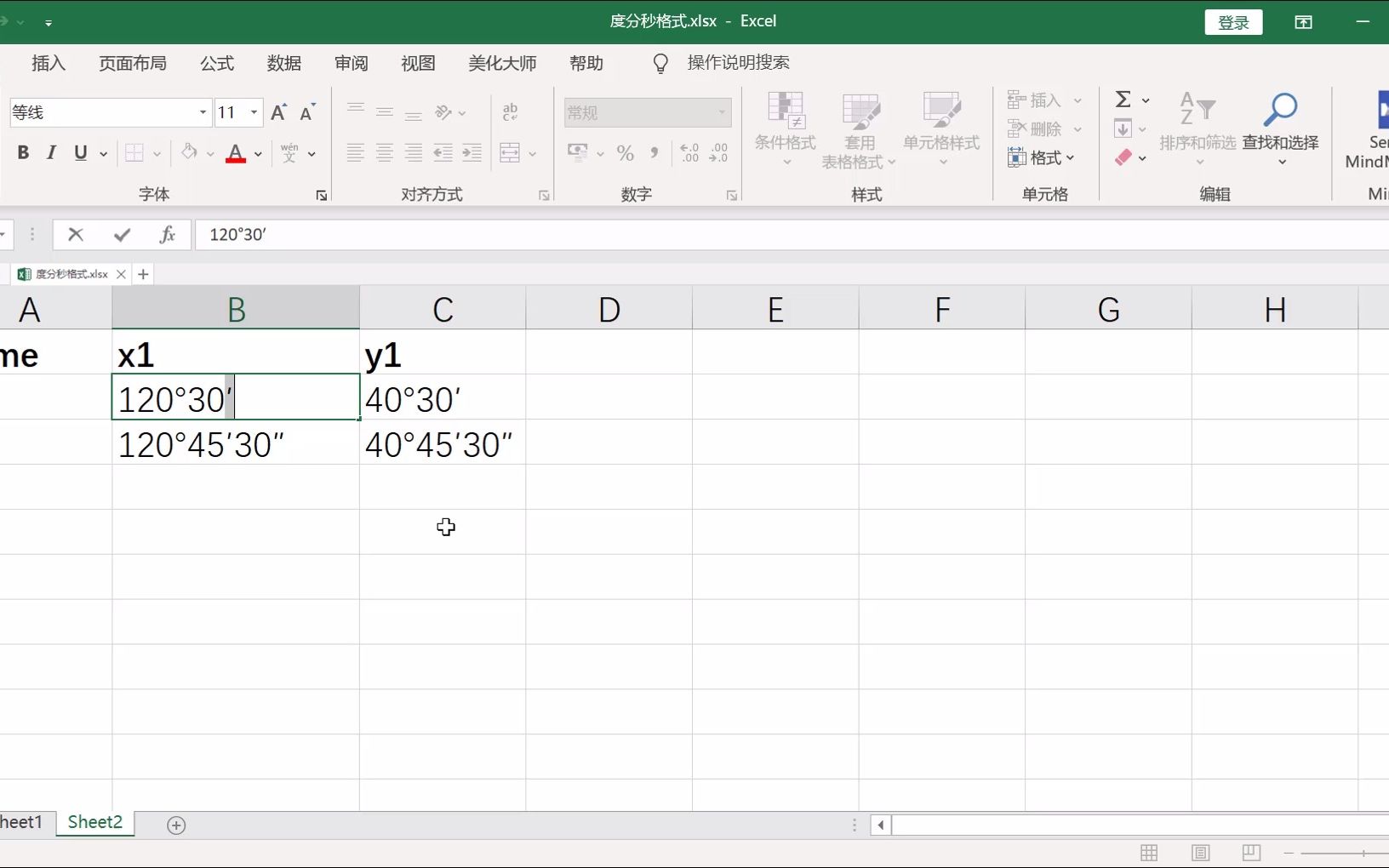Switch to the 数据 ribbon tab
Image resolution: width=1389 pixels, height=868 pixels.
284,62
